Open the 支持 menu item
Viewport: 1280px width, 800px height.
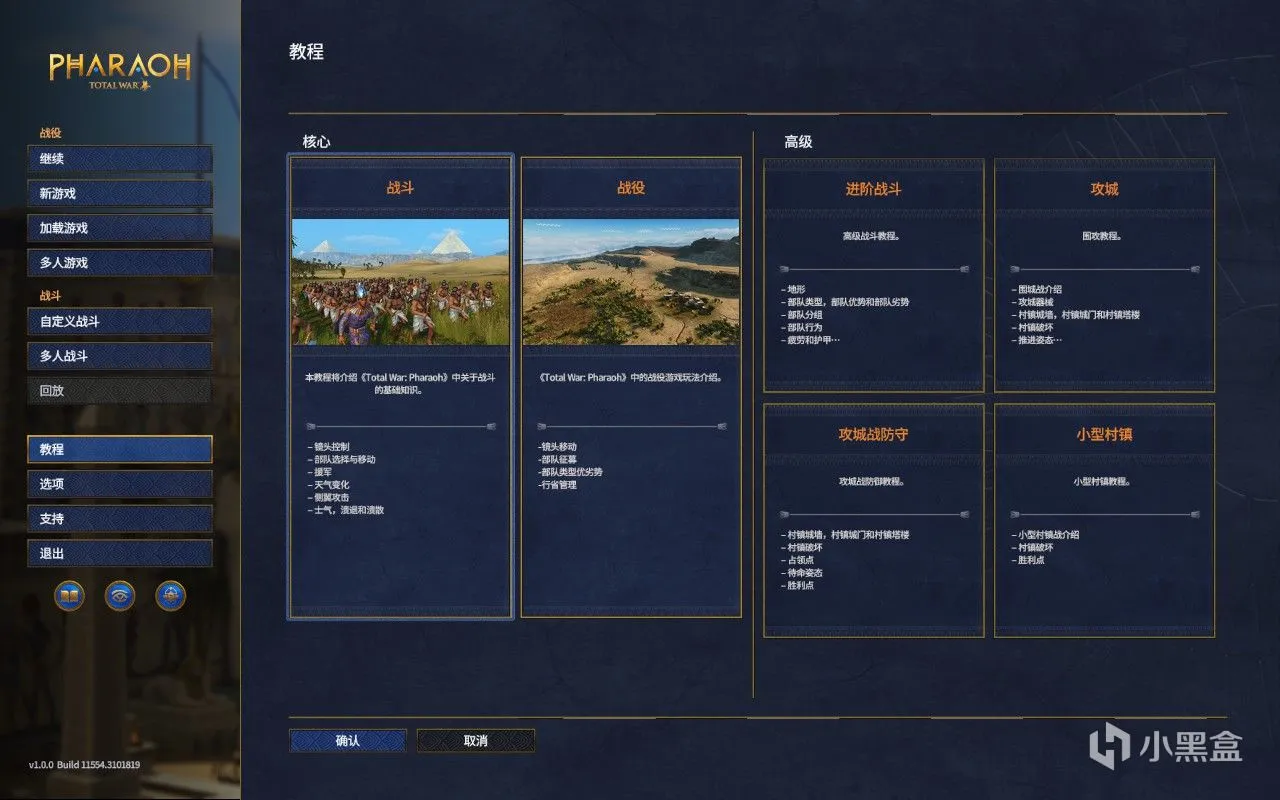120,519
